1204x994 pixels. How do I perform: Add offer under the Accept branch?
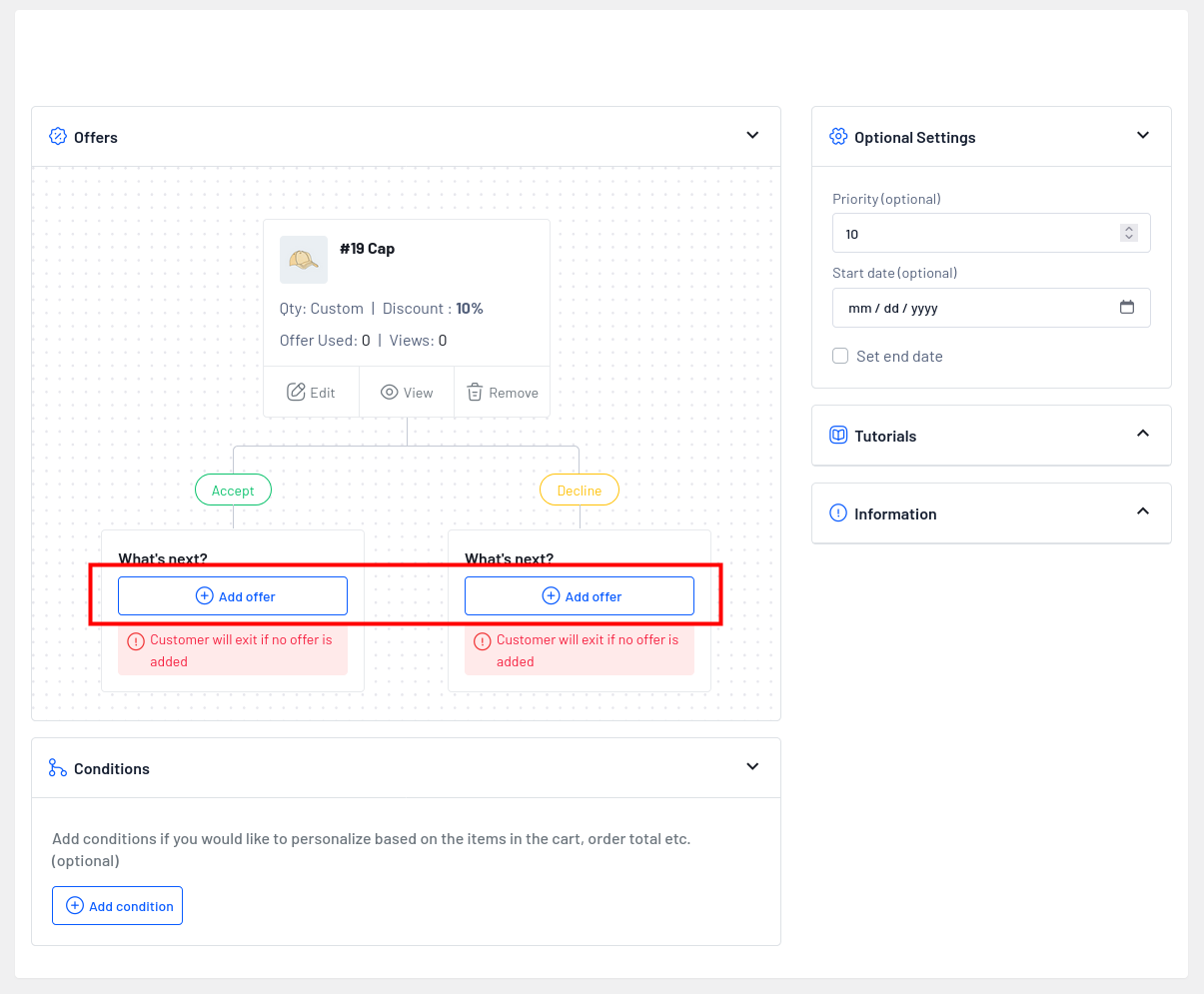tap(233, 596)
